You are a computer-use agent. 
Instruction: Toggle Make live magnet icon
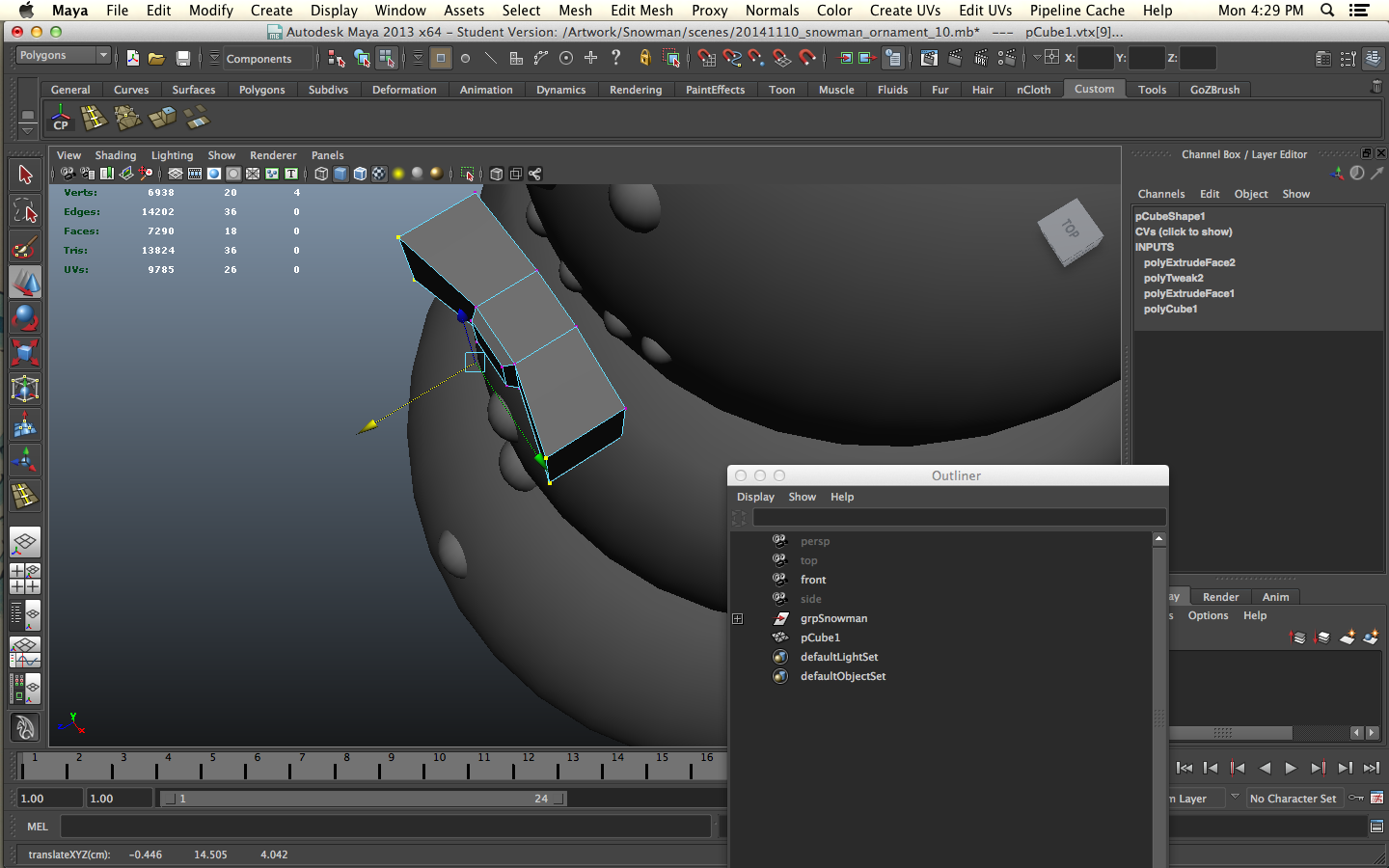coord(807,58)
